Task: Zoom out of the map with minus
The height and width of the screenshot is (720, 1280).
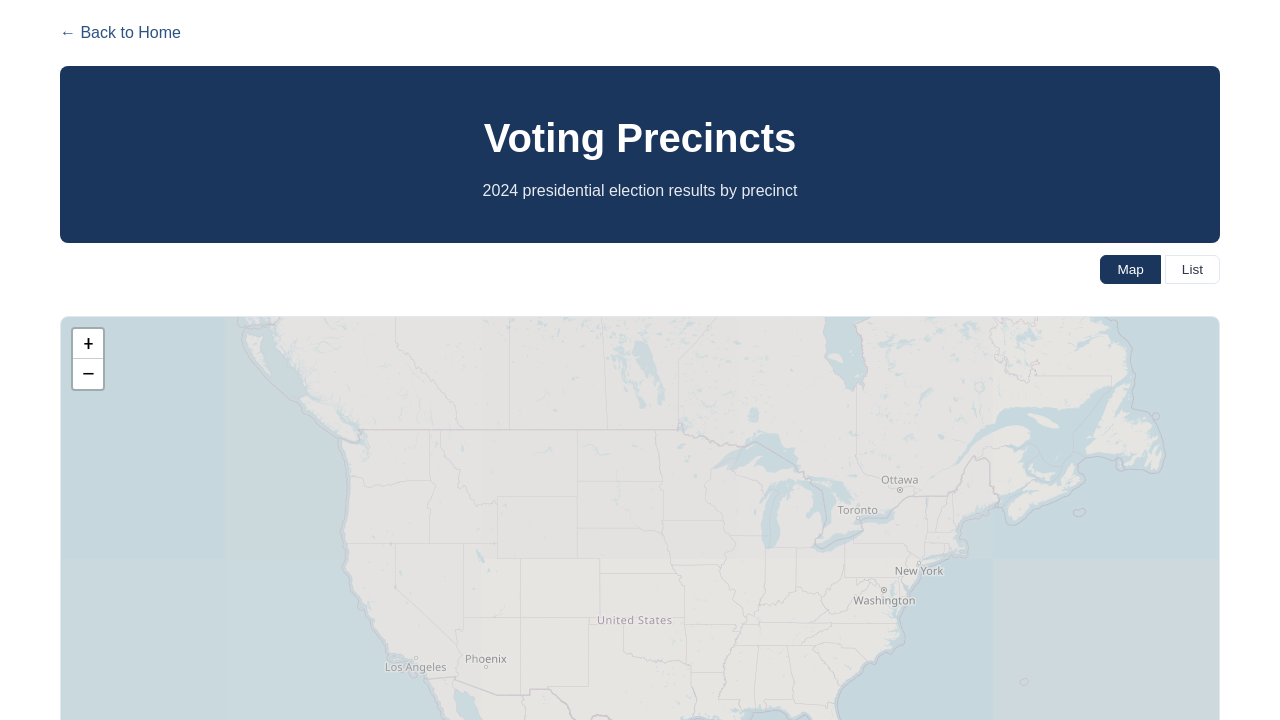Action: coord(88,374)
